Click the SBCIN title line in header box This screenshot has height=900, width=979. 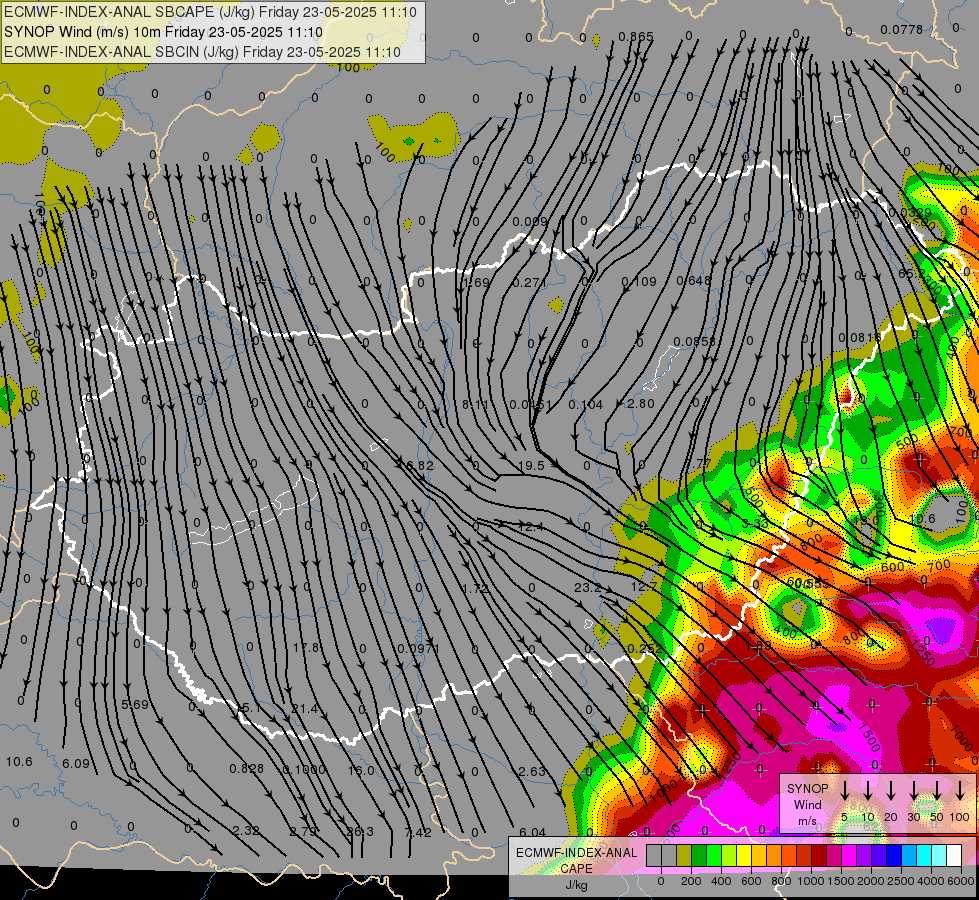pyautogui.click(x=202, y=52)
